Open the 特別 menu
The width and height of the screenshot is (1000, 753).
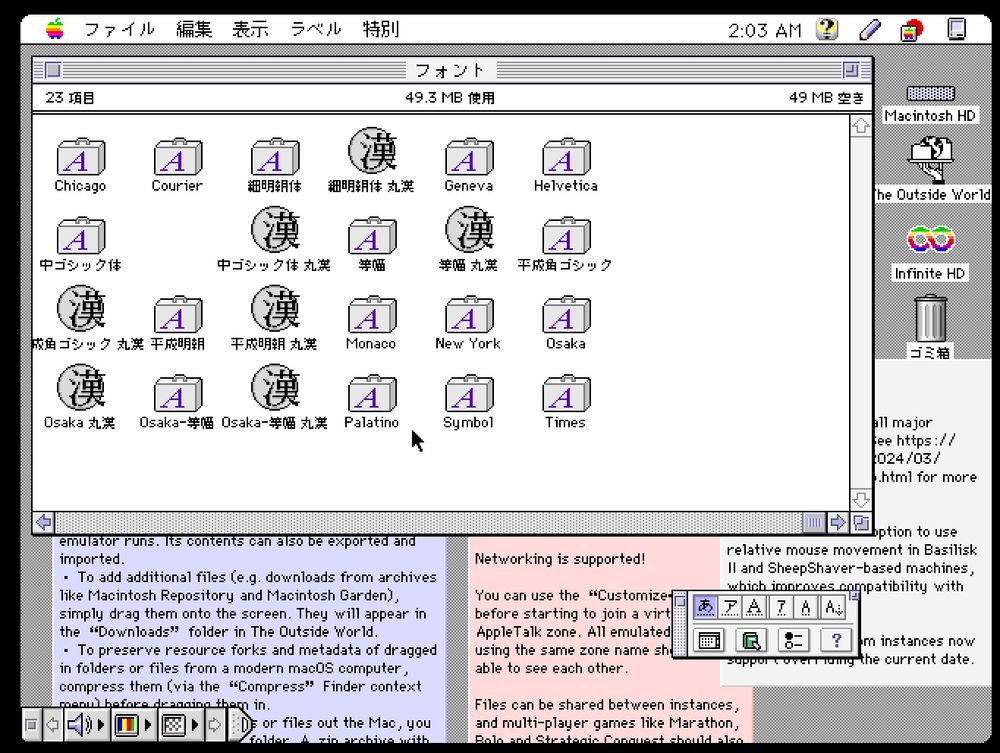click(x=381, y=29)
